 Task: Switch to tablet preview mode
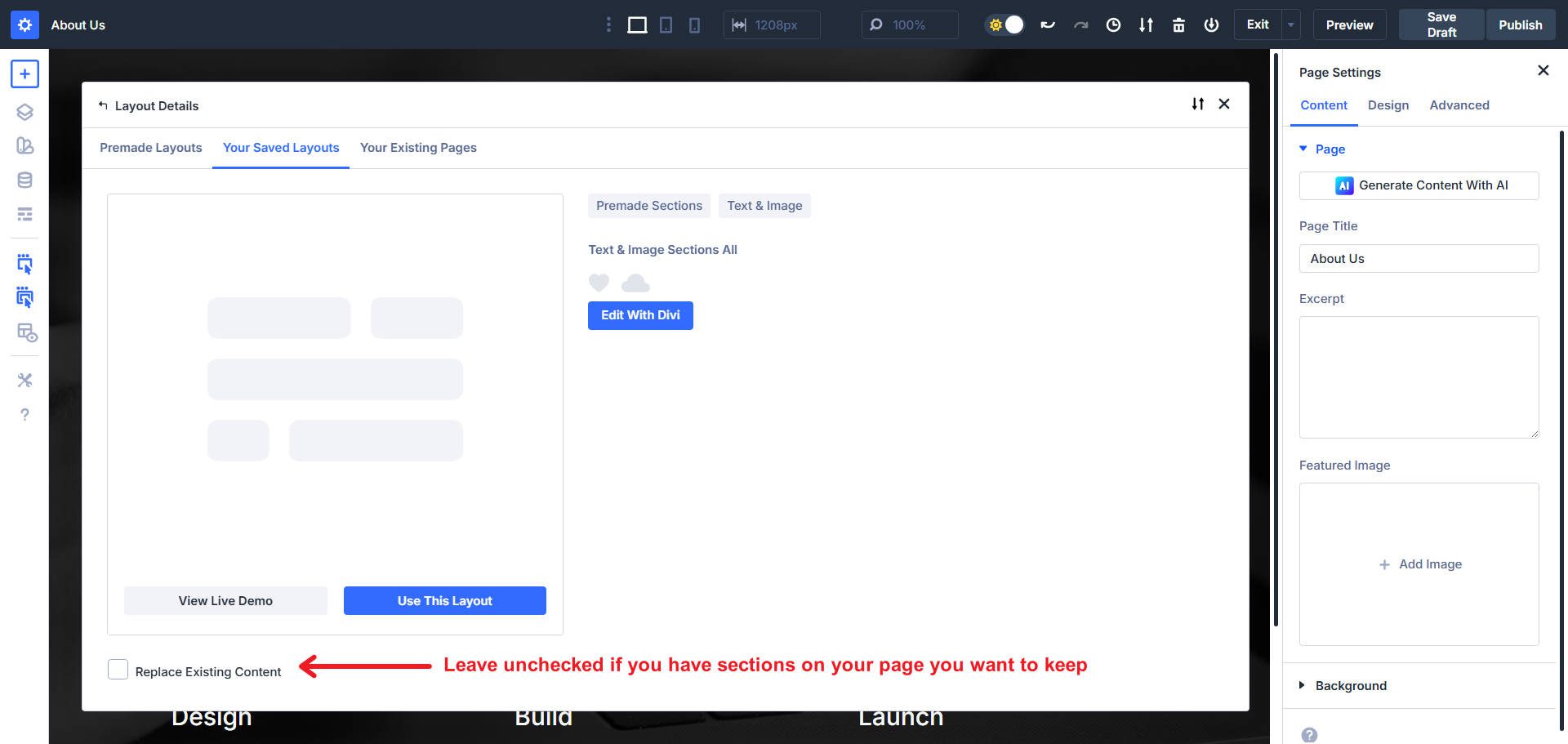(x=666, y=25)
